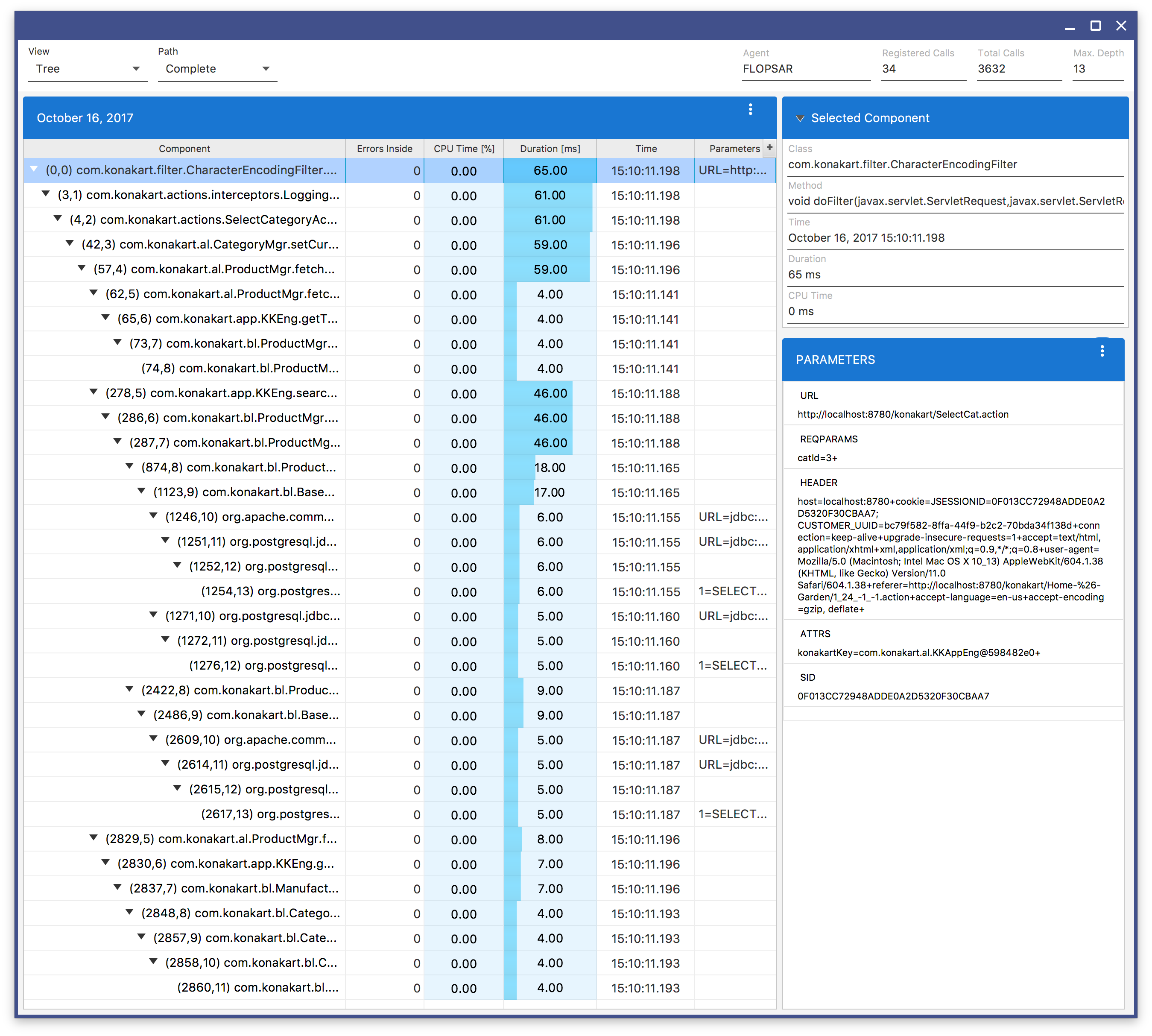The height and width of the screenshot is (1036, 1152).
Task: Sort by the Component column header
Action: point(184,149)
